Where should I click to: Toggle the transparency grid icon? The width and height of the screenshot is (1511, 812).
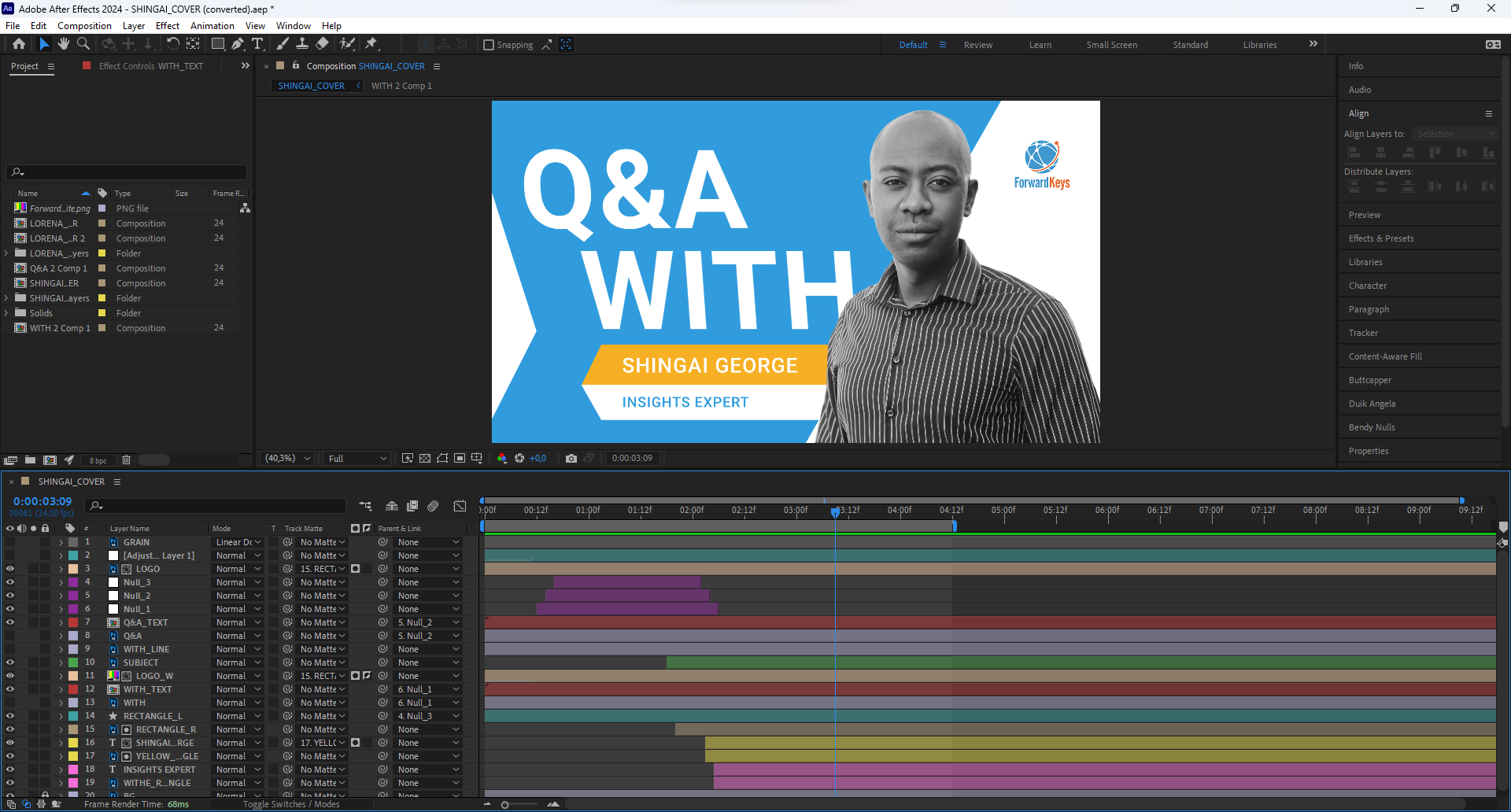click(425, 458)
